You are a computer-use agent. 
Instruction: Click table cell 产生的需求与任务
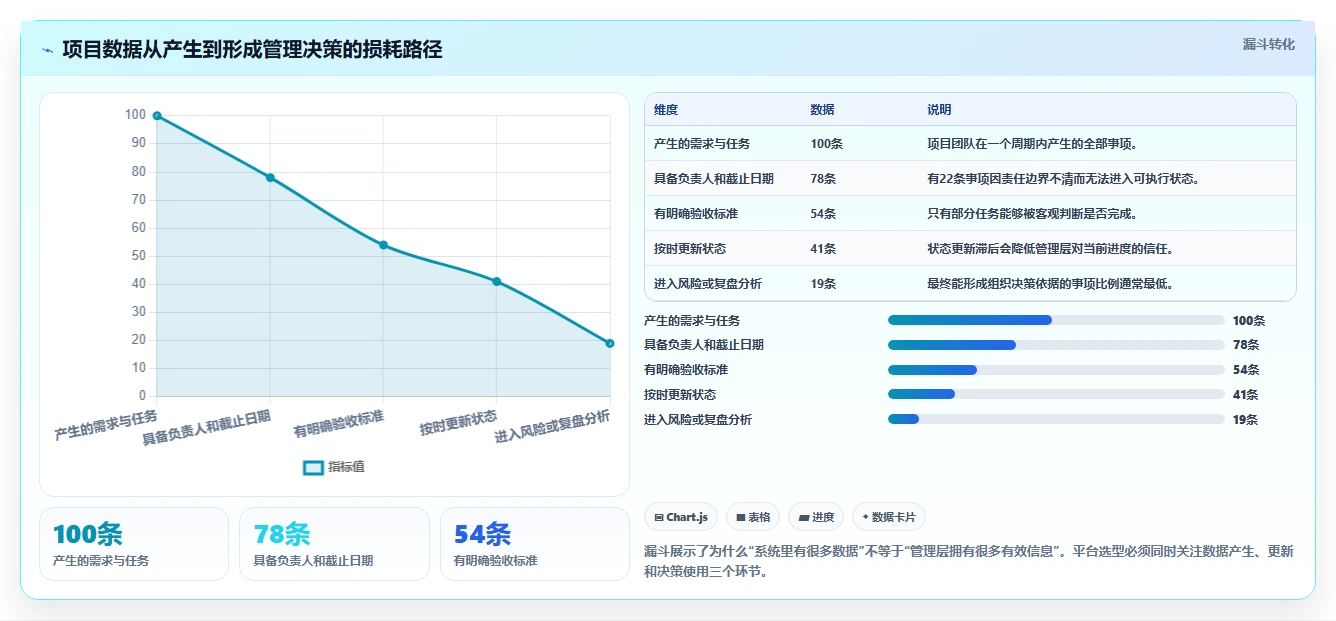(702, 144)
